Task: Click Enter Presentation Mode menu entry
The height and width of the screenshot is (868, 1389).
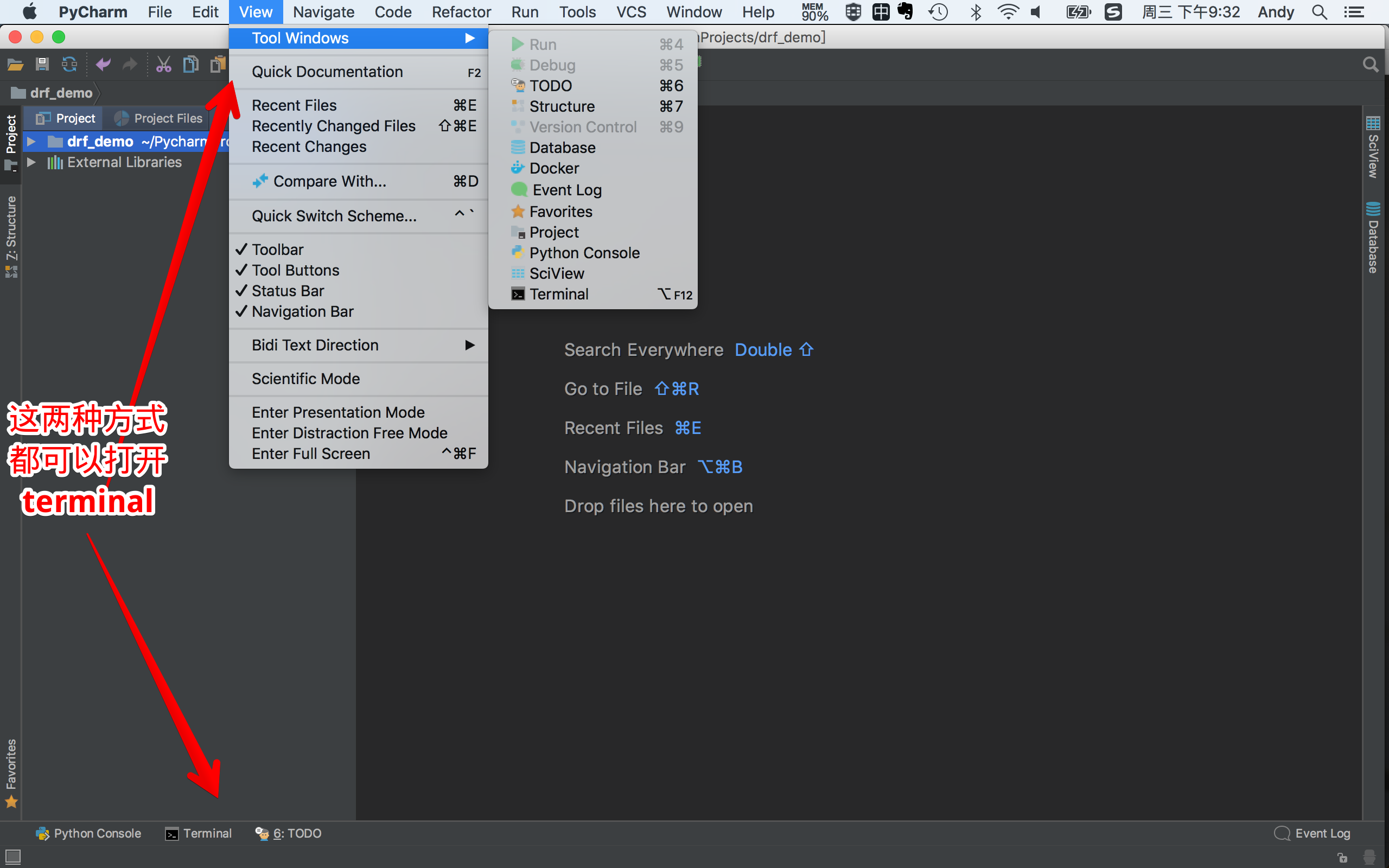Action: 338,412
